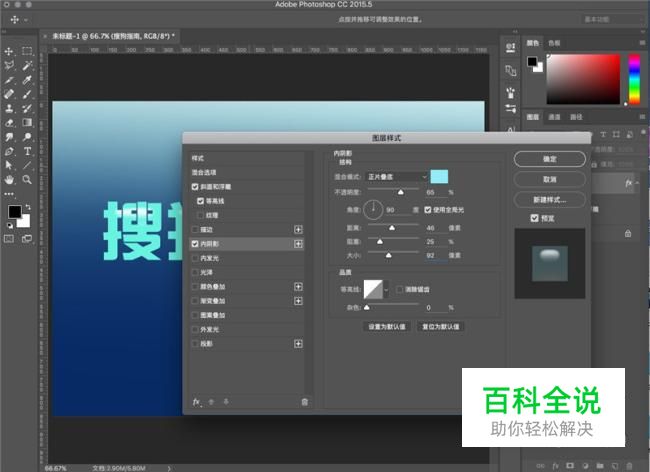Select 图层 layers tab
650x472 pixels.
(x=533, y=117)
